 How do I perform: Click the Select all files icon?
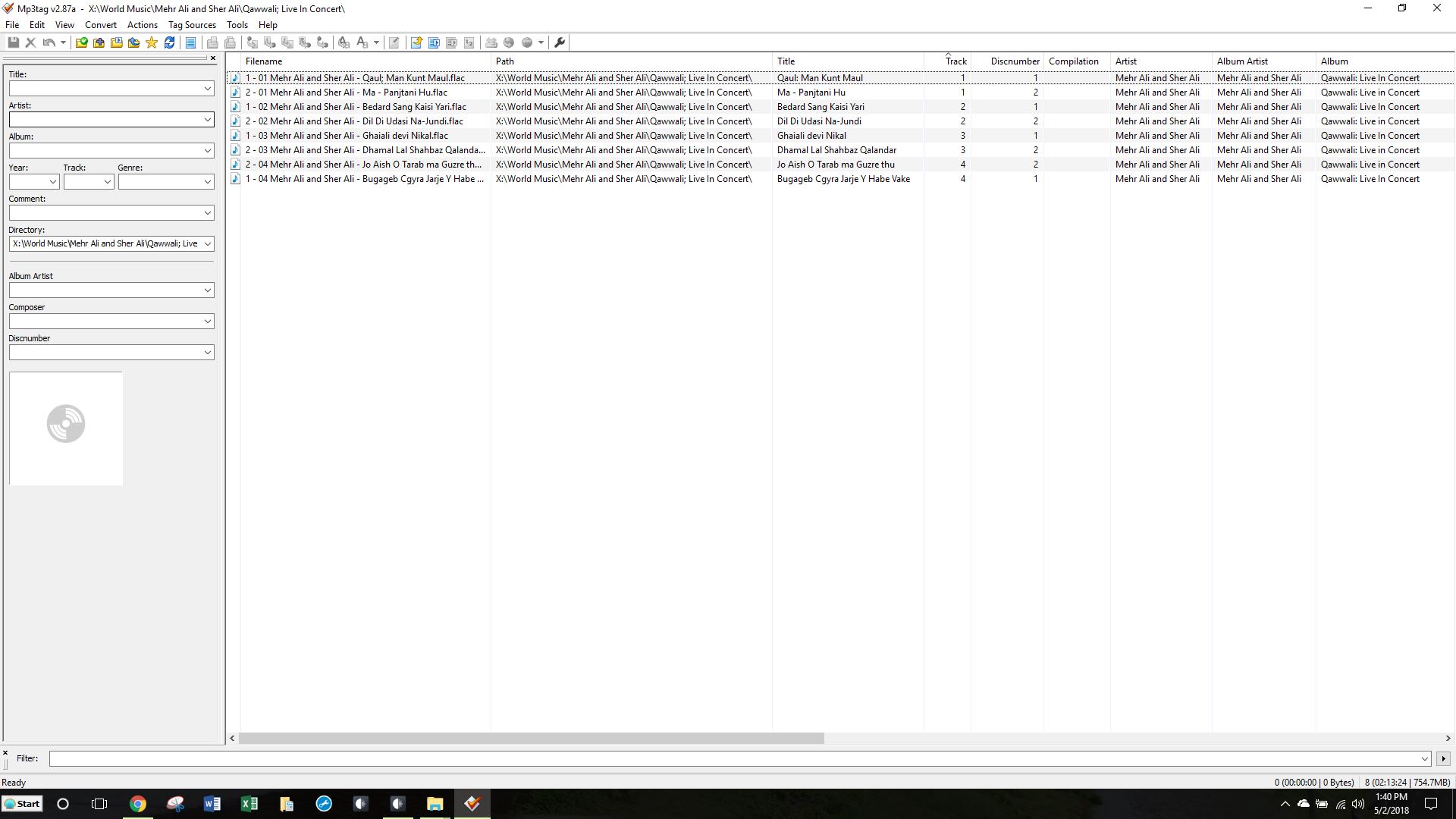[190, 42]
